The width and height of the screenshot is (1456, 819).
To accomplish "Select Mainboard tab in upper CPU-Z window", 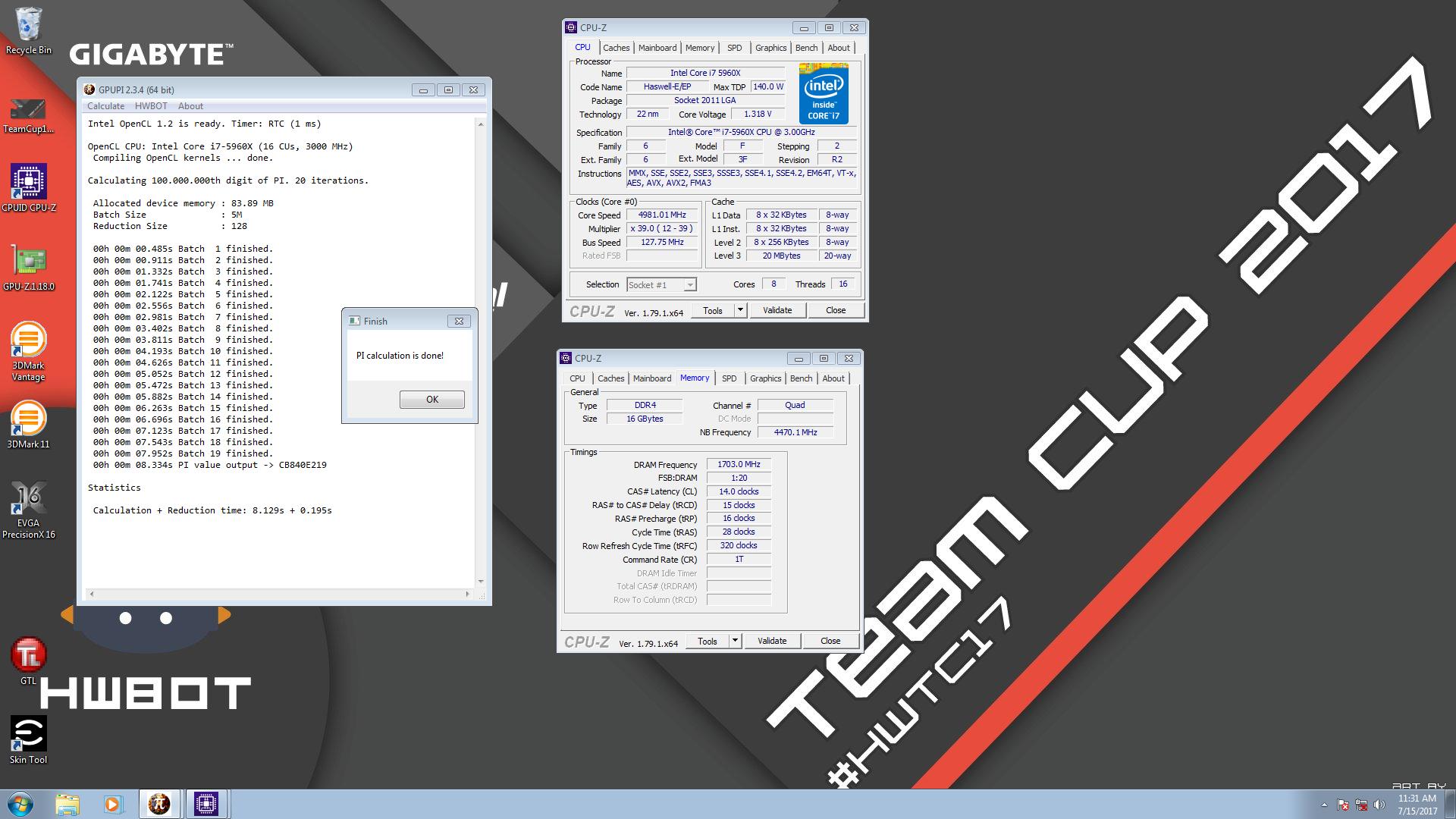I will click(657, 48).
